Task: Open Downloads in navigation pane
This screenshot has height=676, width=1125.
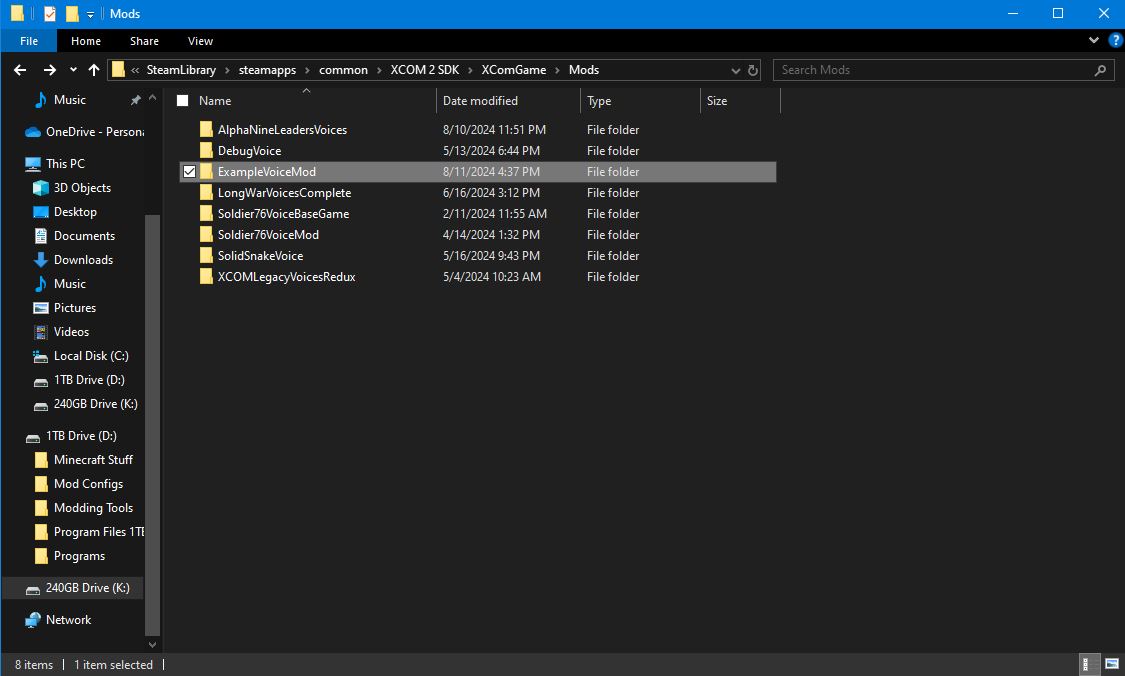Action: click(x=83, y=260)
